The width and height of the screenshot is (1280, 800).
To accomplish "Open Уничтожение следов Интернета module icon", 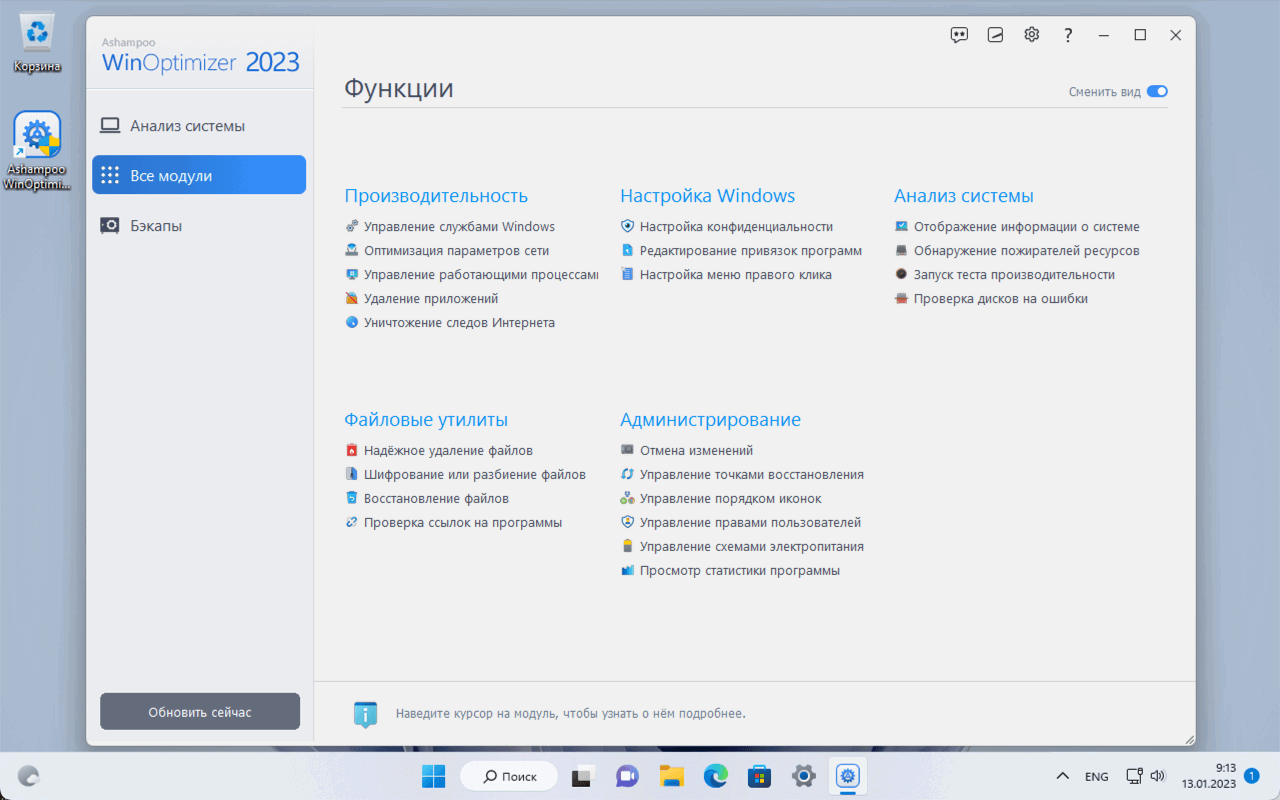I will [x=352, y=323].
